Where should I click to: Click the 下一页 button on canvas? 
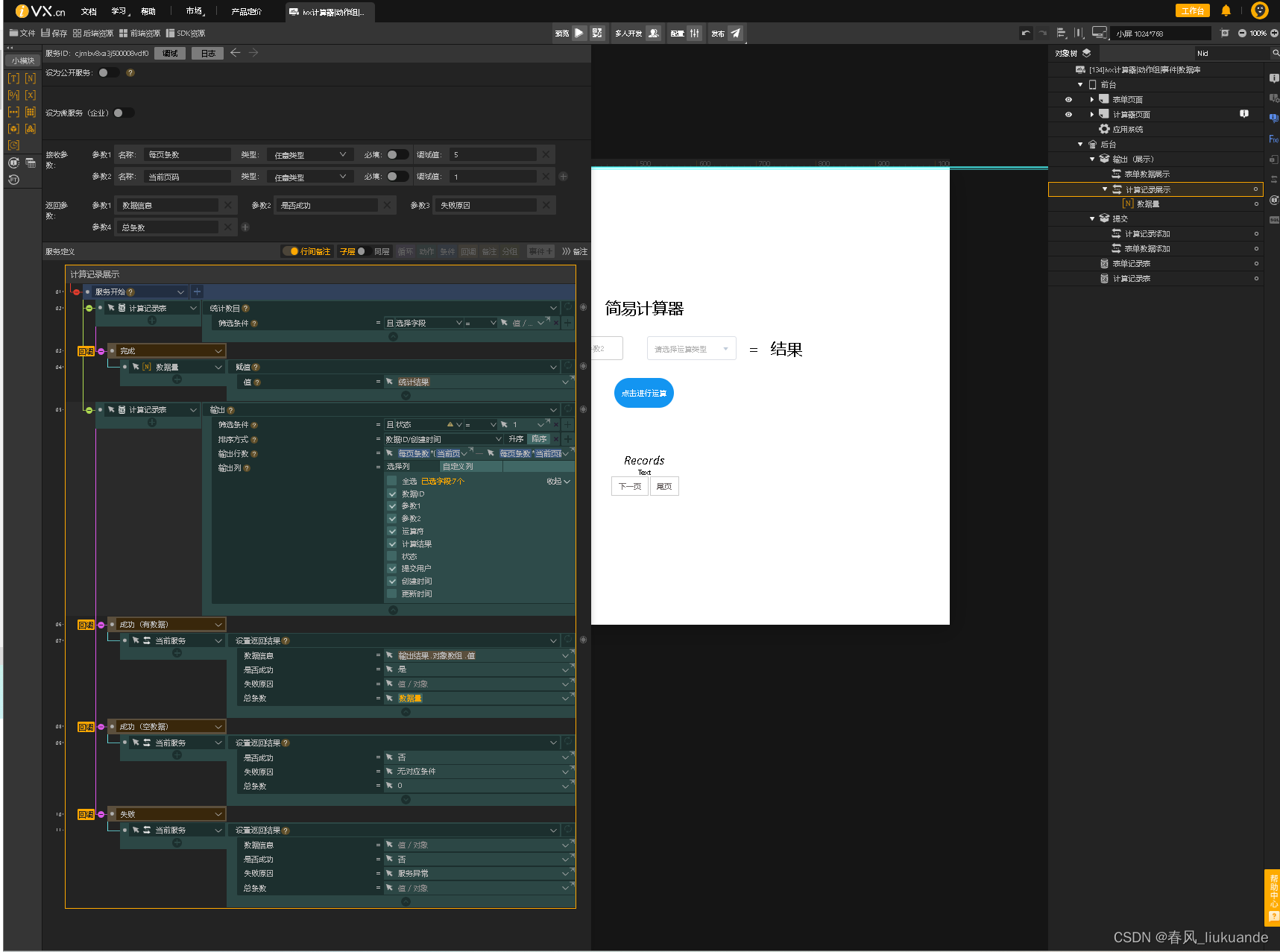(629, 486)
